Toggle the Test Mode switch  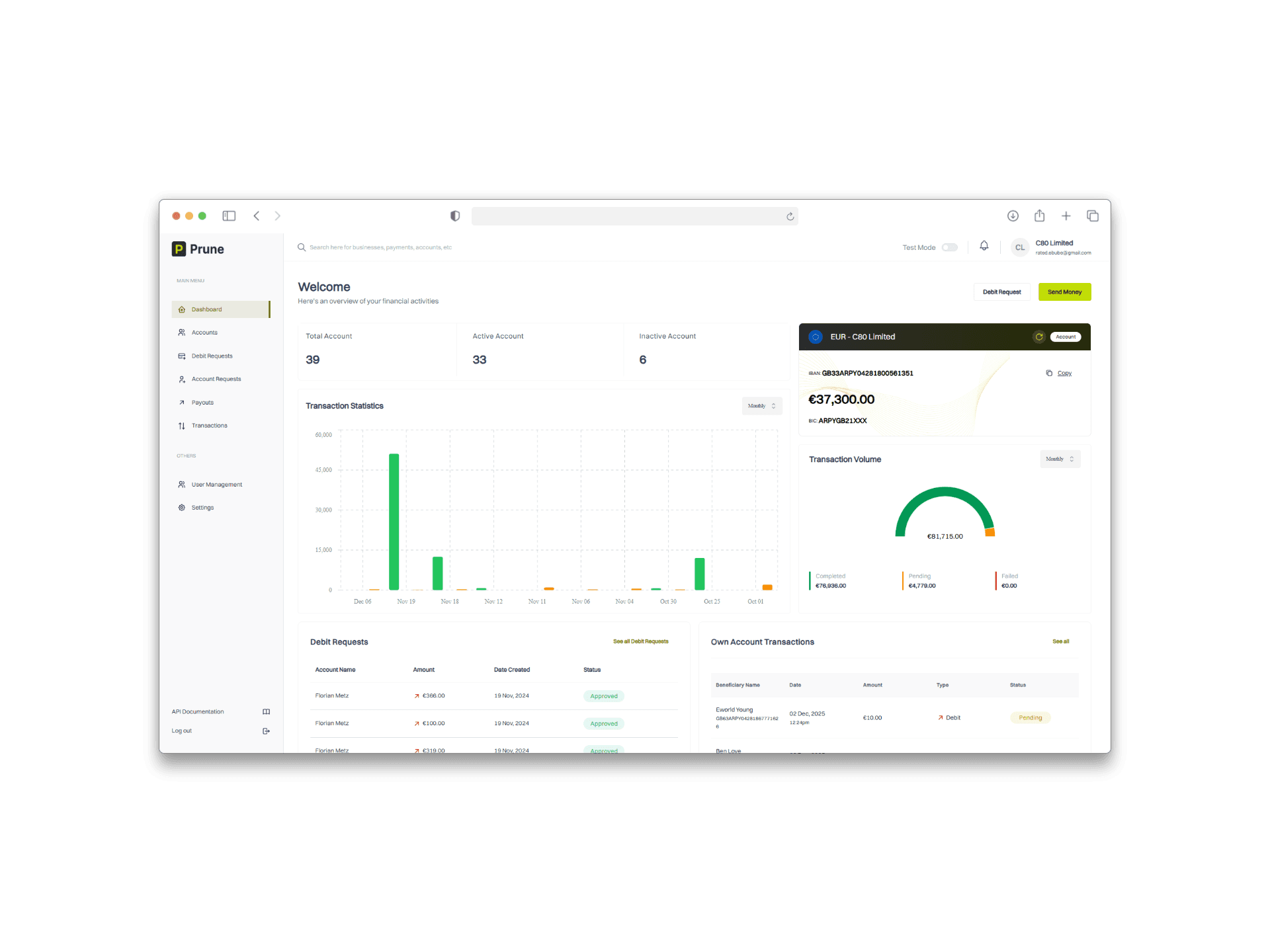click(x=950, y=247)
